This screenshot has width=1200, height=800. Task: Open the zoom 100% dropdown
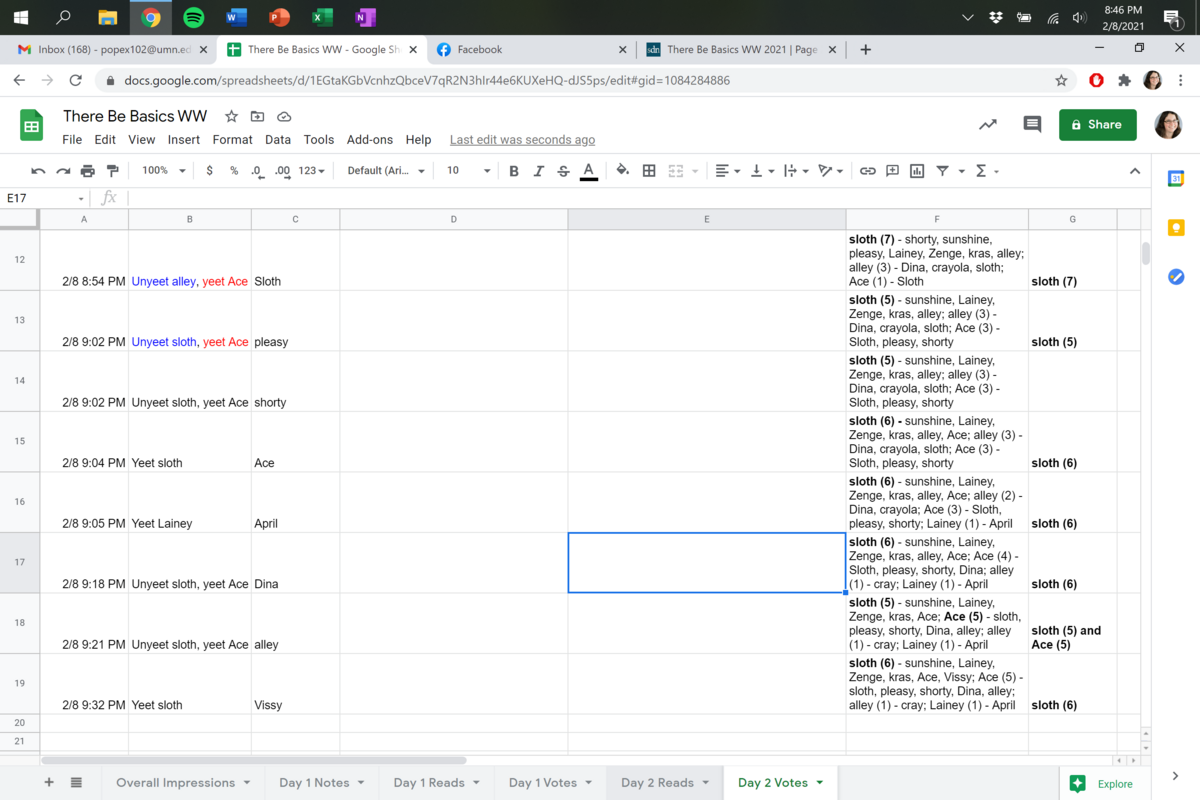(x=163, y=171)
